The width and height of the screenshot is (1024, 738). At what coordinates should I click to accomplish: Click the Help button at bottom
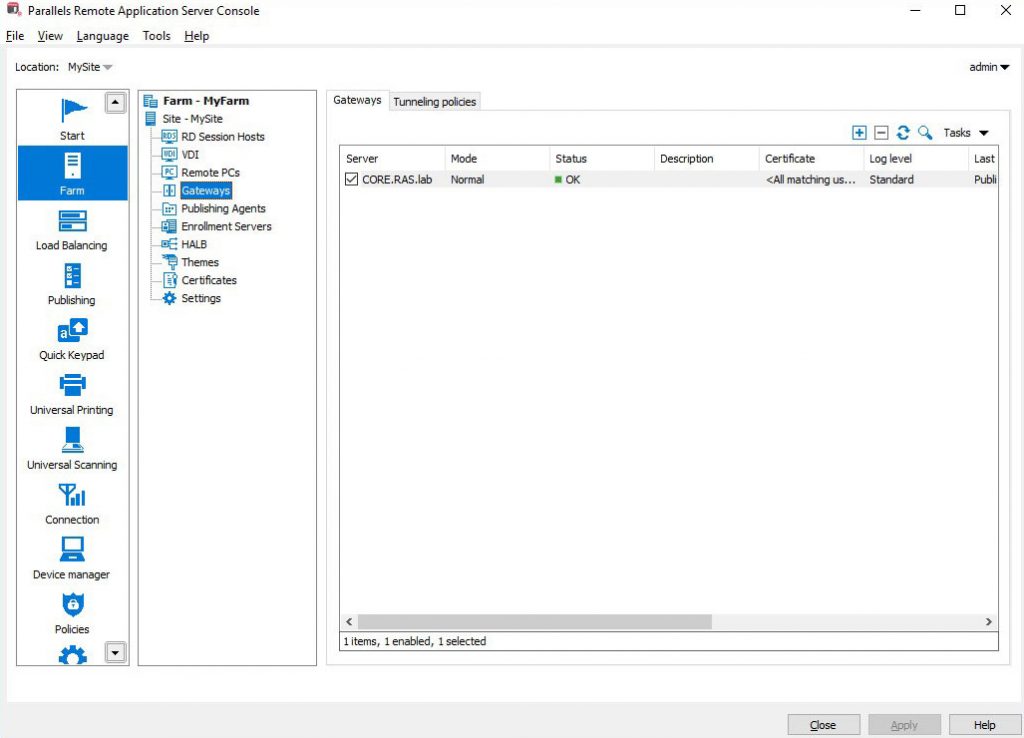(x=985, y=725)
